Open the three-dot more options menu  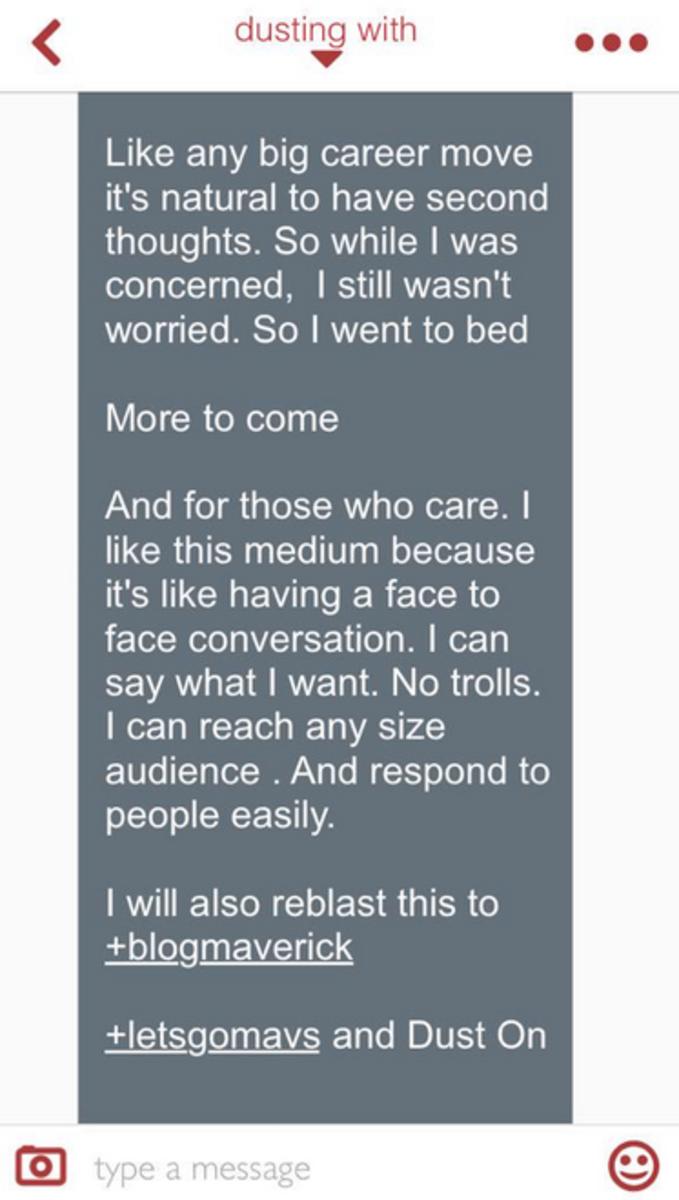[x=611, y=43]
